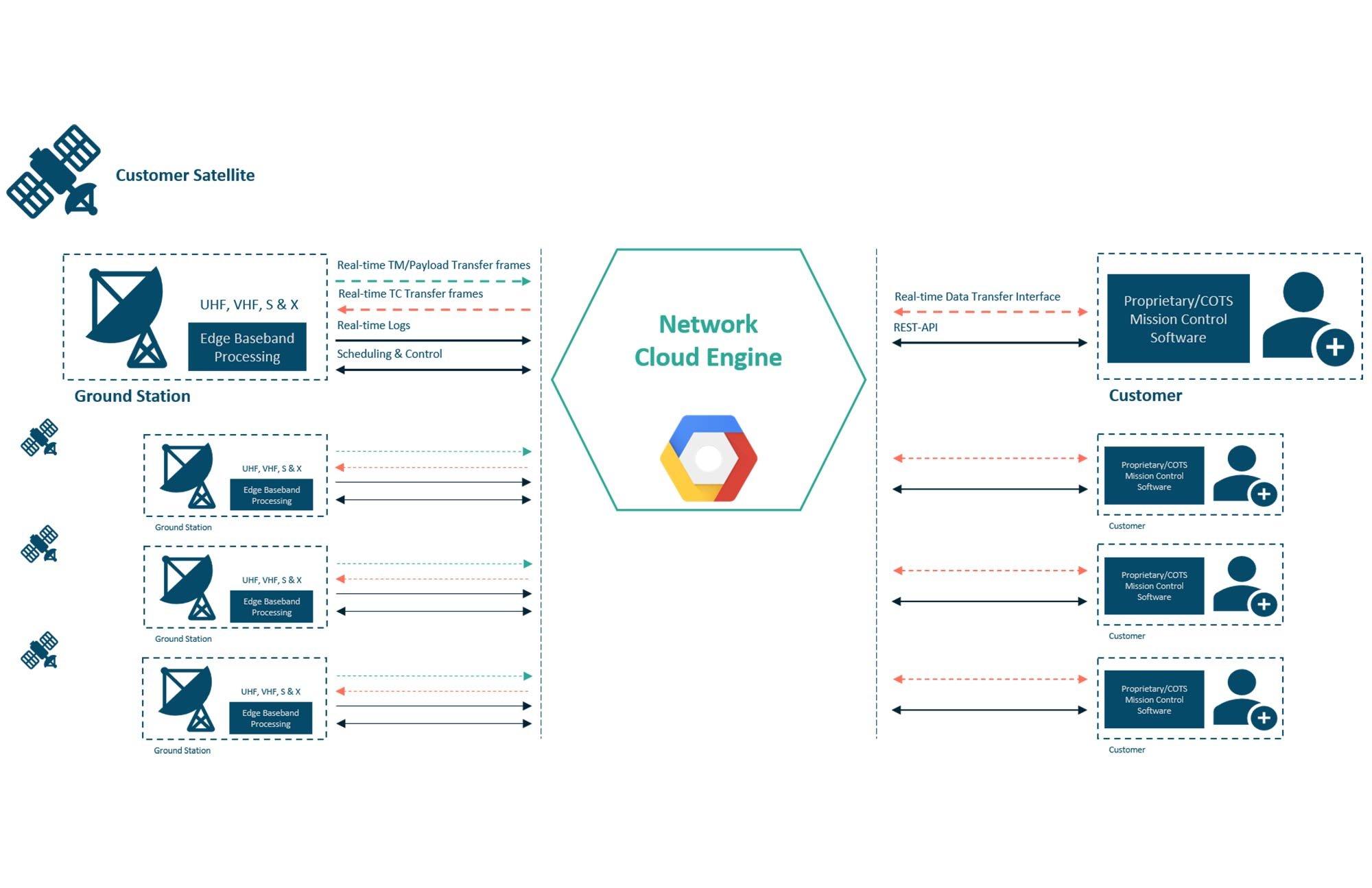The height and width of the screenshot is (888, 1372).
Task: Click the Google Cloud hexagon logo
Action: pyautogui.click(x=709, y=458)
